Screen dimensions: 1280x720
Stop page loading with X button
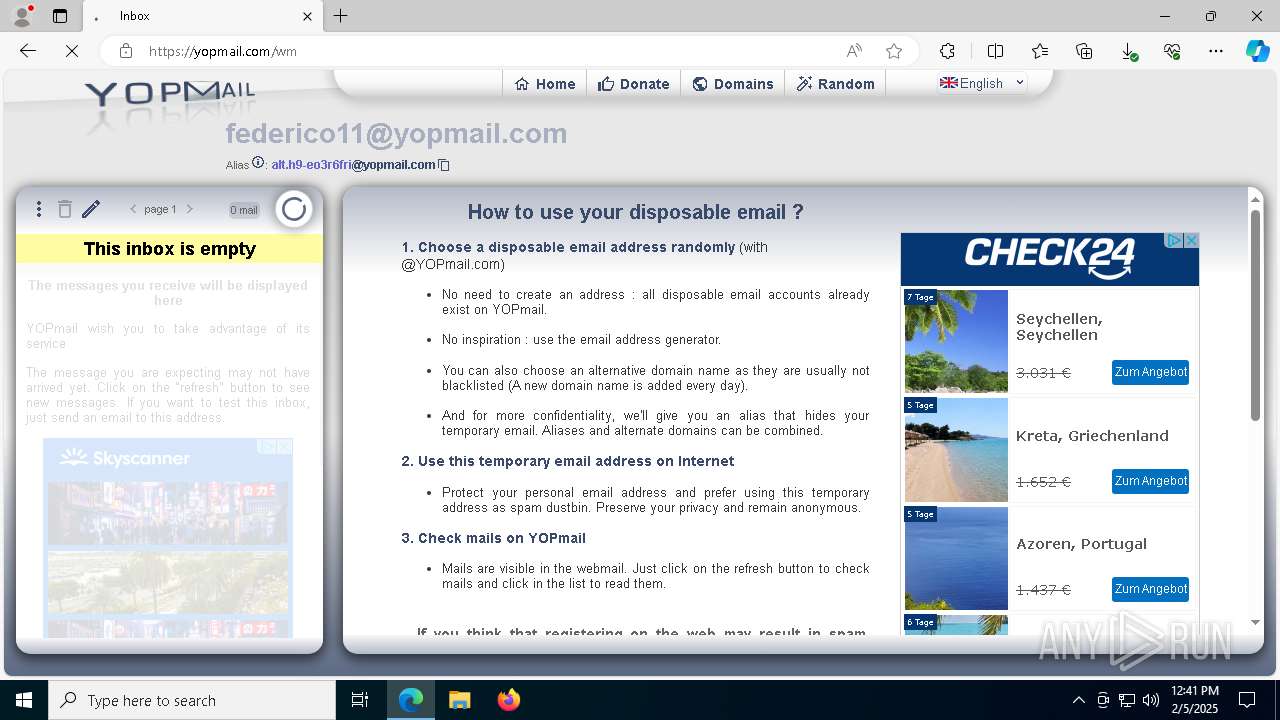click(72, 51)
